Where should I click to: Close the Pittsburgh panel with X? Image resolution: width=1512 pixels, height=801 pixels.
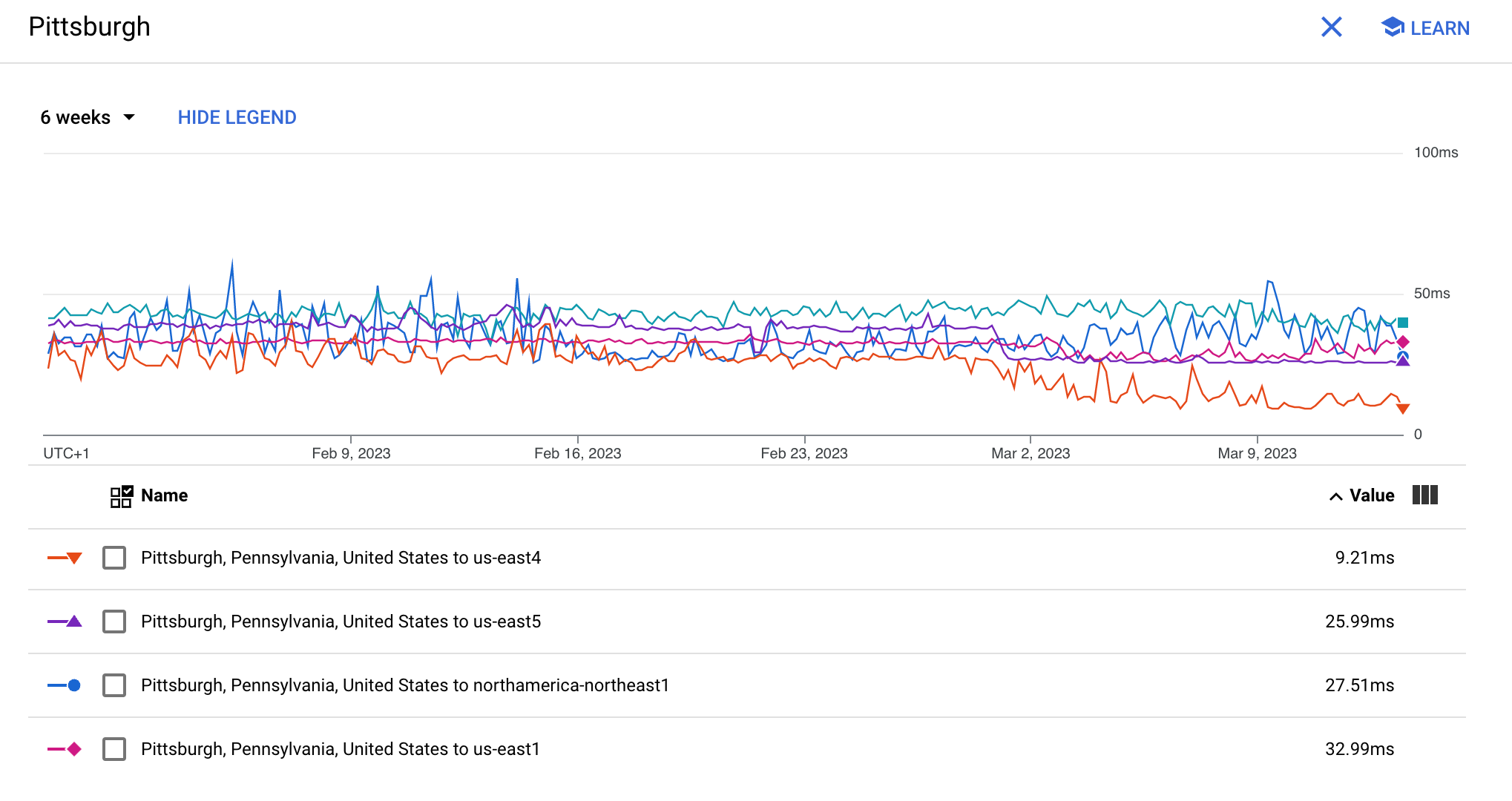click(1332, 27)
